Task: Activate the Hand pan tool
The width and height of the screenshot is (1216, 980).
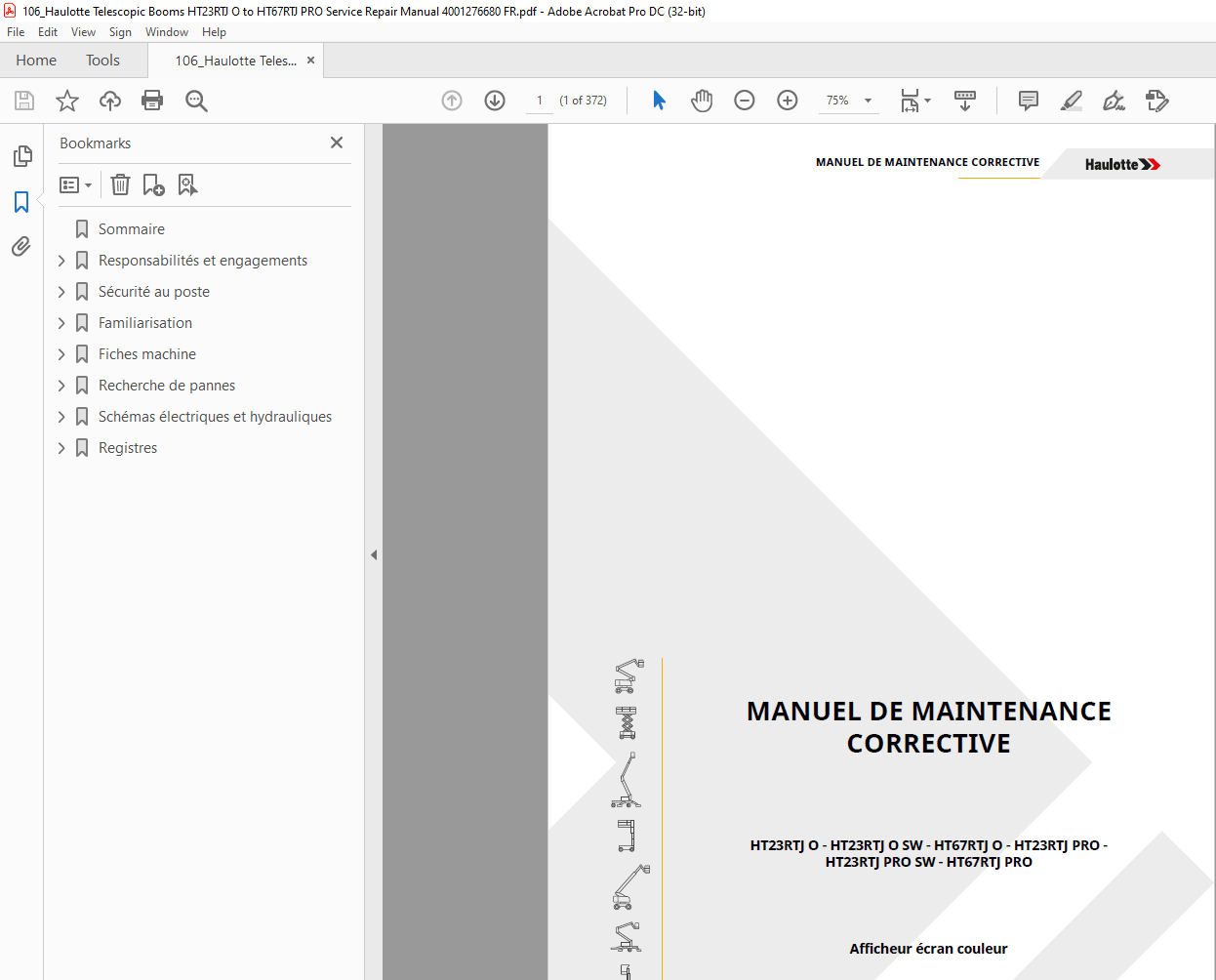Action: (x=702, y=101)
